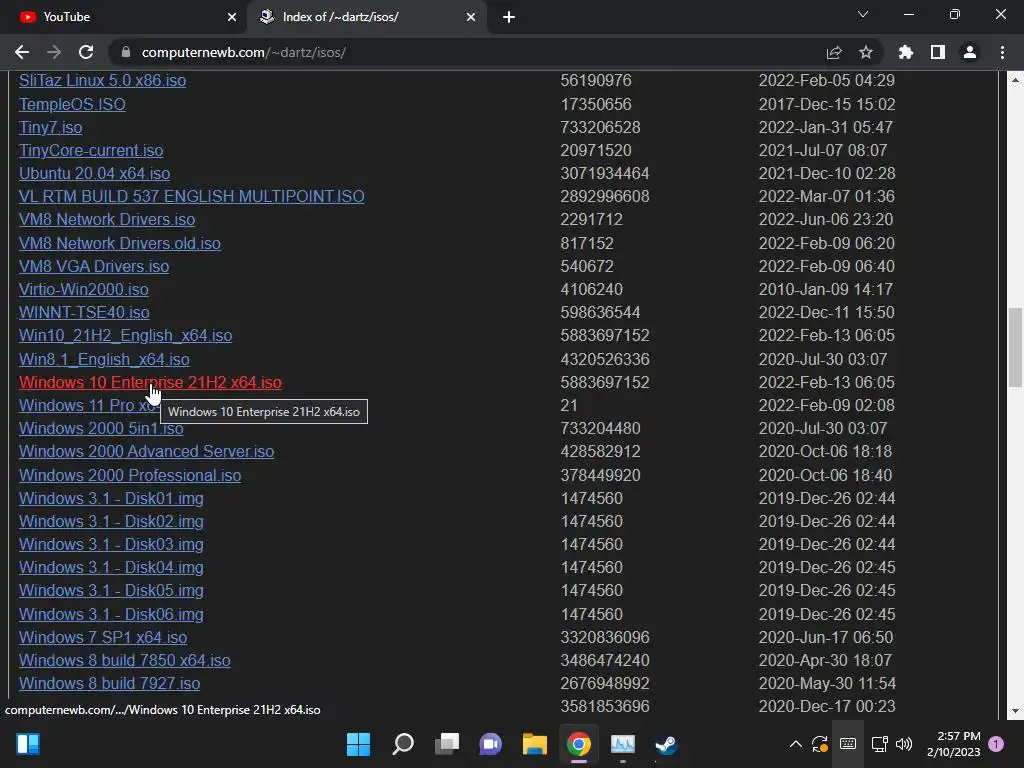Click the browser forward arrow
This screenshot has width=1024, height=768.
(x=54, y=52)
